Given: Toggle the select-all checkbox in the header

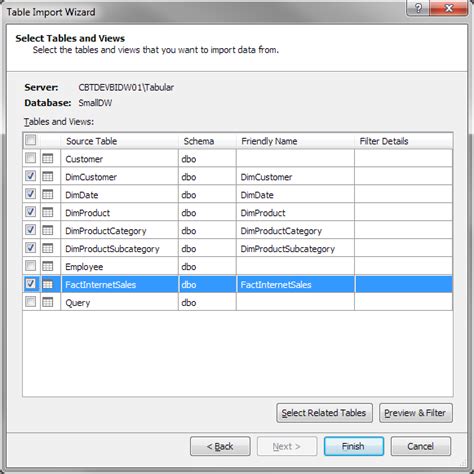Looking at the screenshot, I should tap(31, 140).
